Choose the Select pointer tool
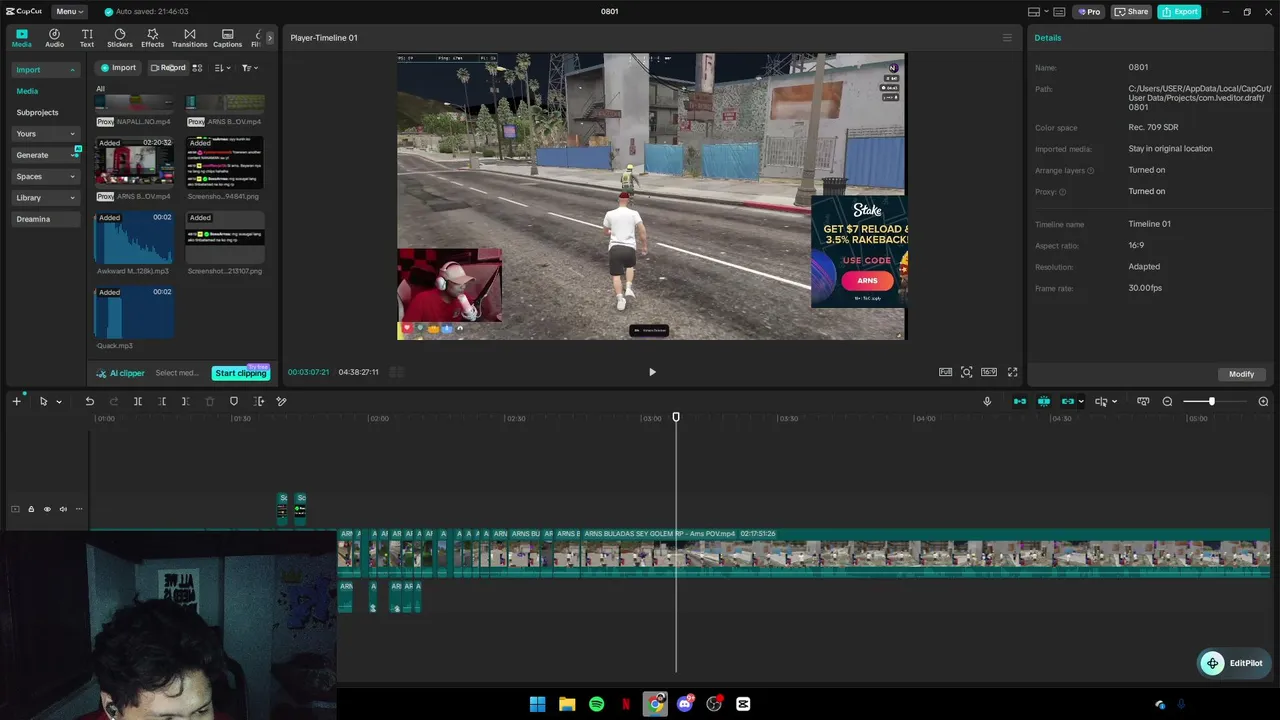 43,401
